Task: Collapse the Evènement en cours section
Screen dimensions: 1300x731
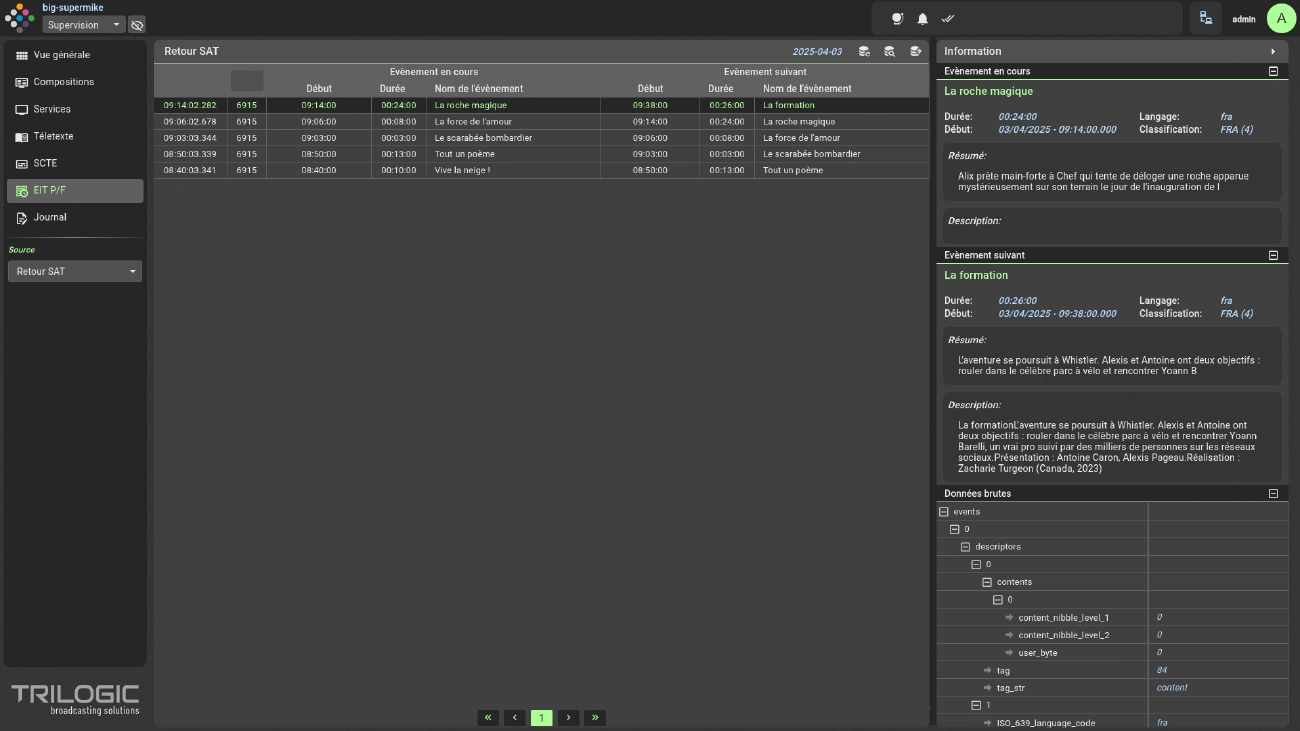Action: point(1273,71)
